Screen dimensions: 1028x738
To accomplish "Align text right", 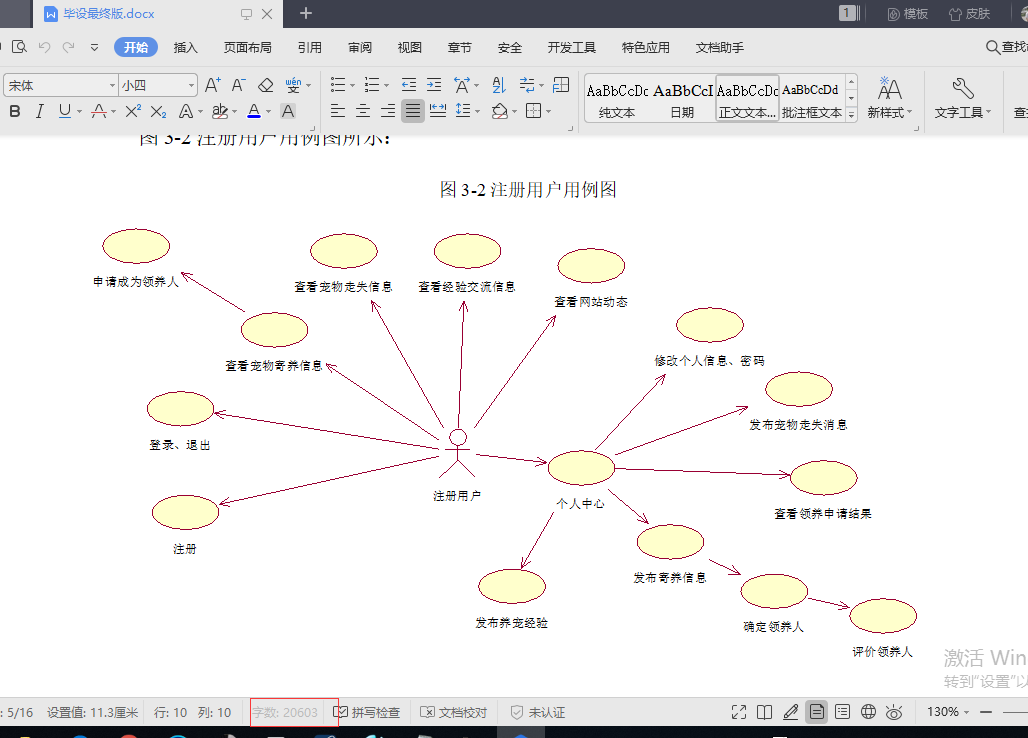I will tap(387, 111).
